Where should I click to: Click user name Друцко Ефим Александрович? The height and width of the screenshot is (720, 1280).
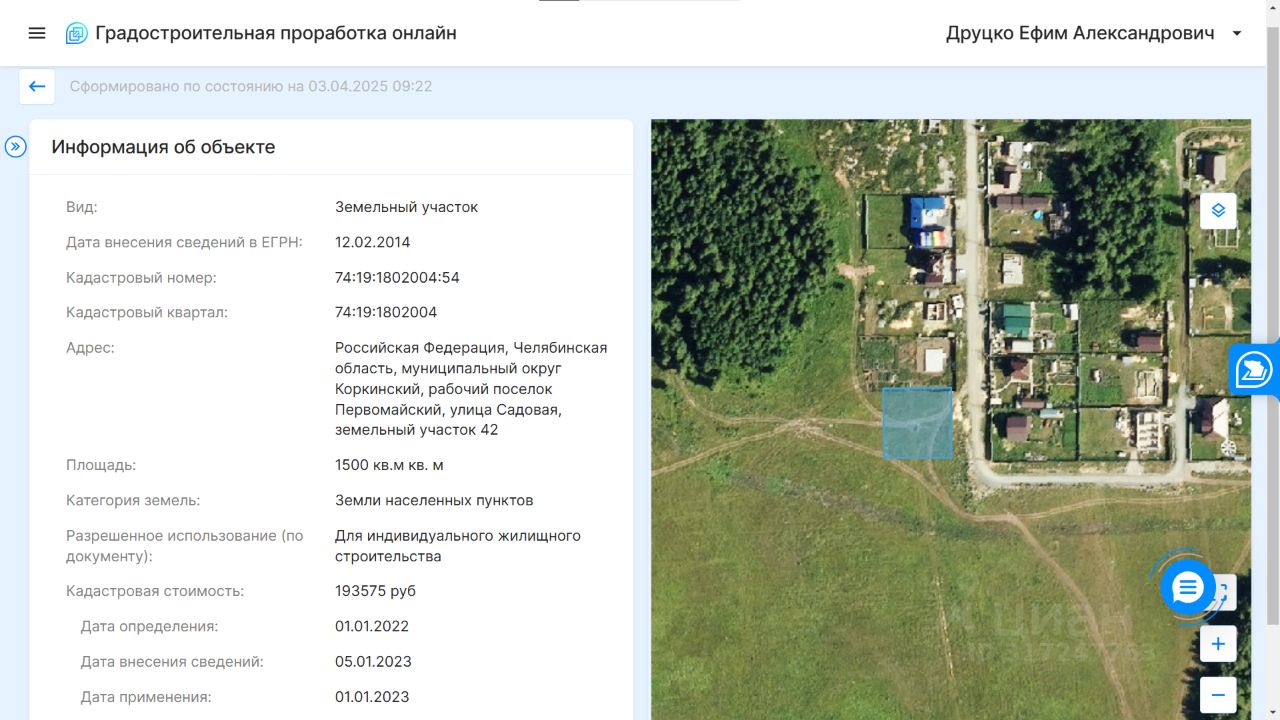[1080, 33]
